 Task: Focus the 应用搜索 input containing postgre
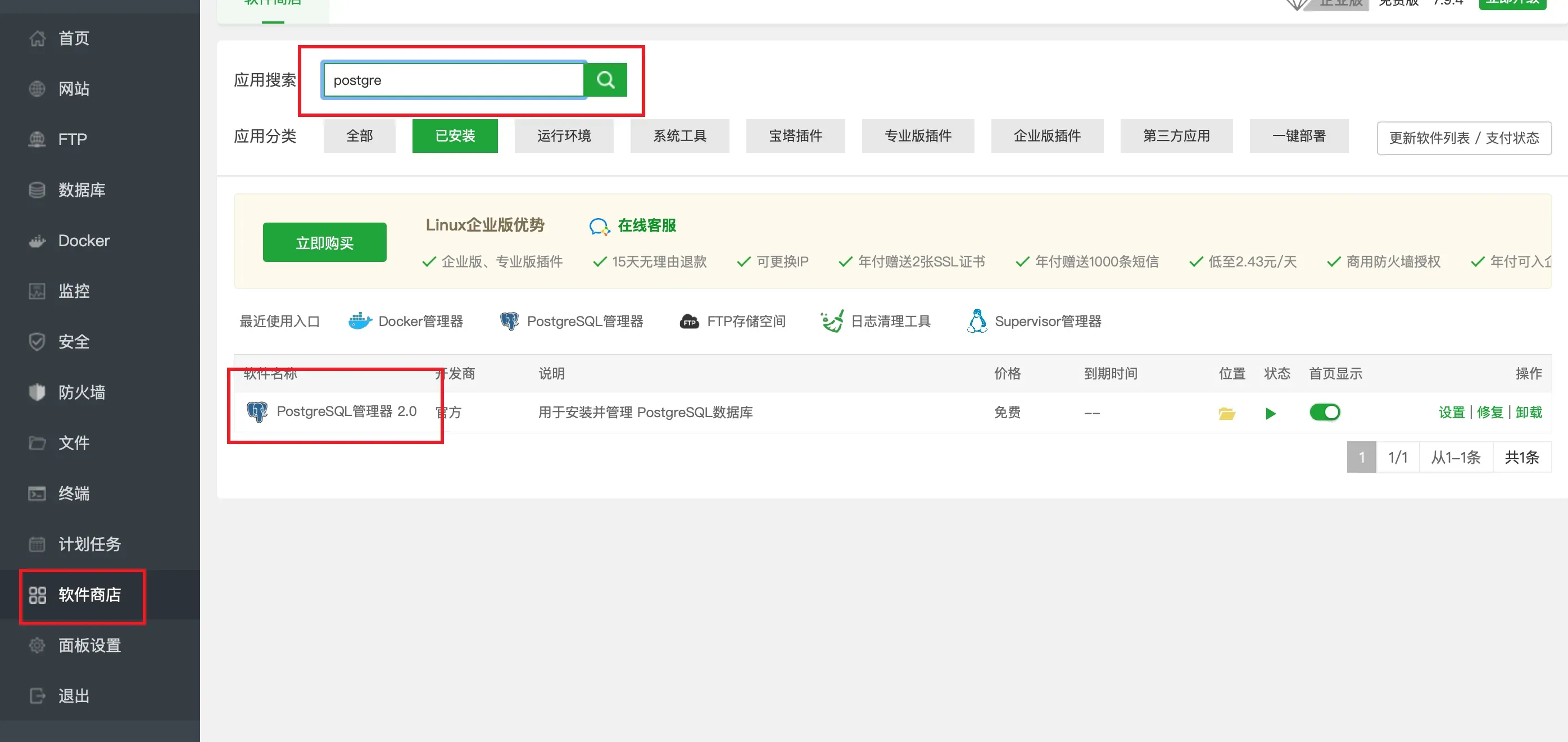pyautogui.click(x=454, y=80)
